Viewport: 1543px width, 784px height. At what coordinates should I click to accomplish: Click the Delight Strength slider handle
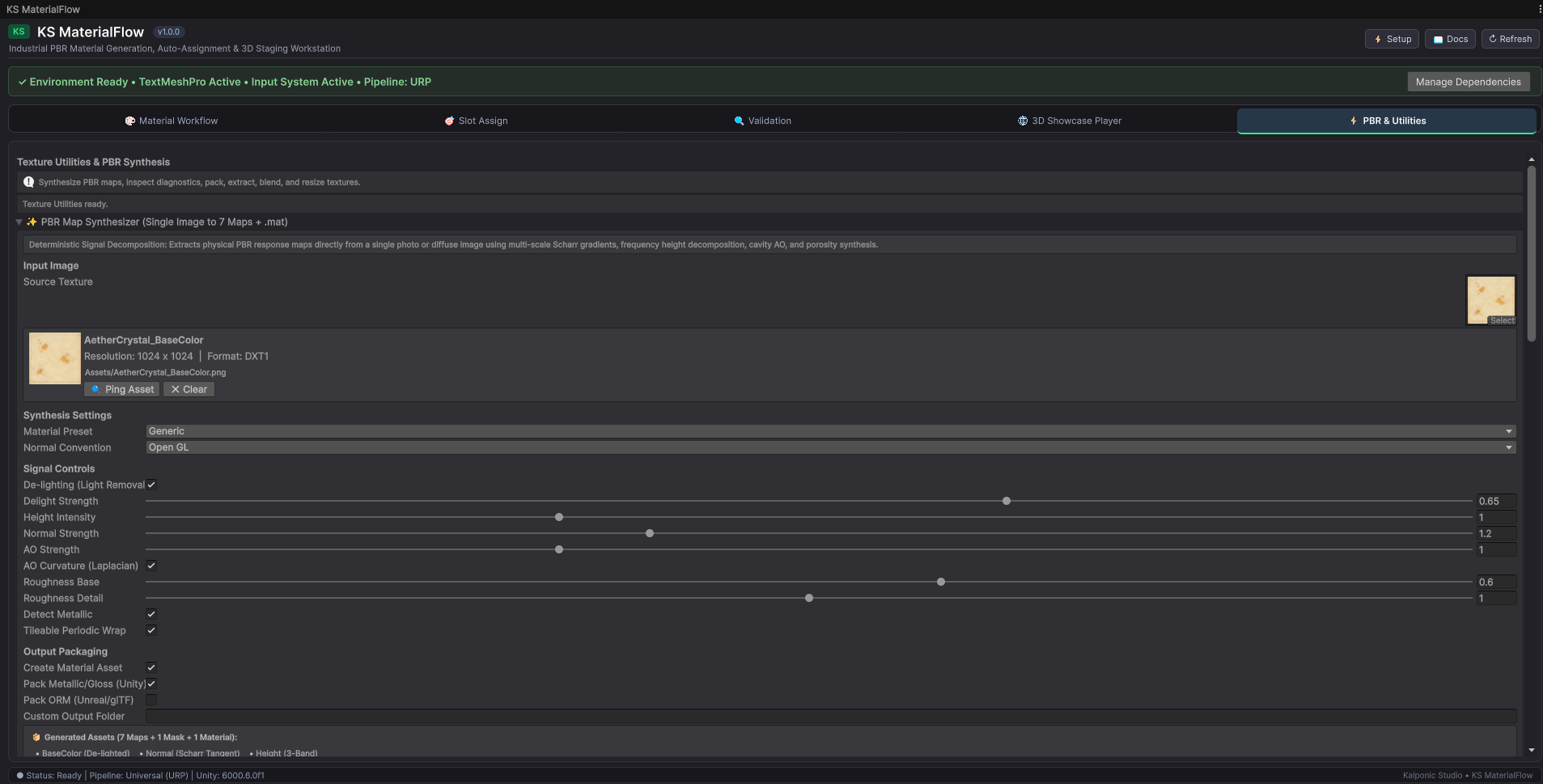pyautogui.click(x=1007, y=501)
